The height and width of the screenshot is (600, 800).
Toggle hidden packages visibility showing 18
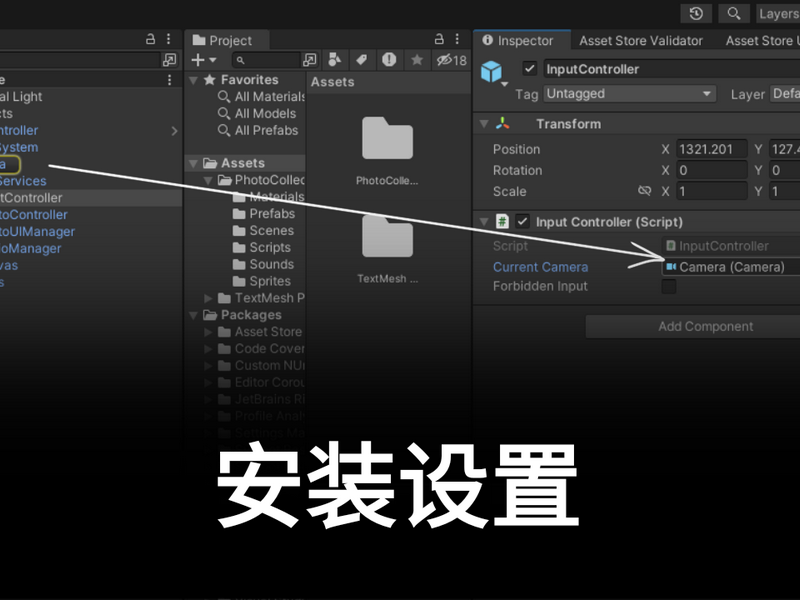tap(452, 60)
